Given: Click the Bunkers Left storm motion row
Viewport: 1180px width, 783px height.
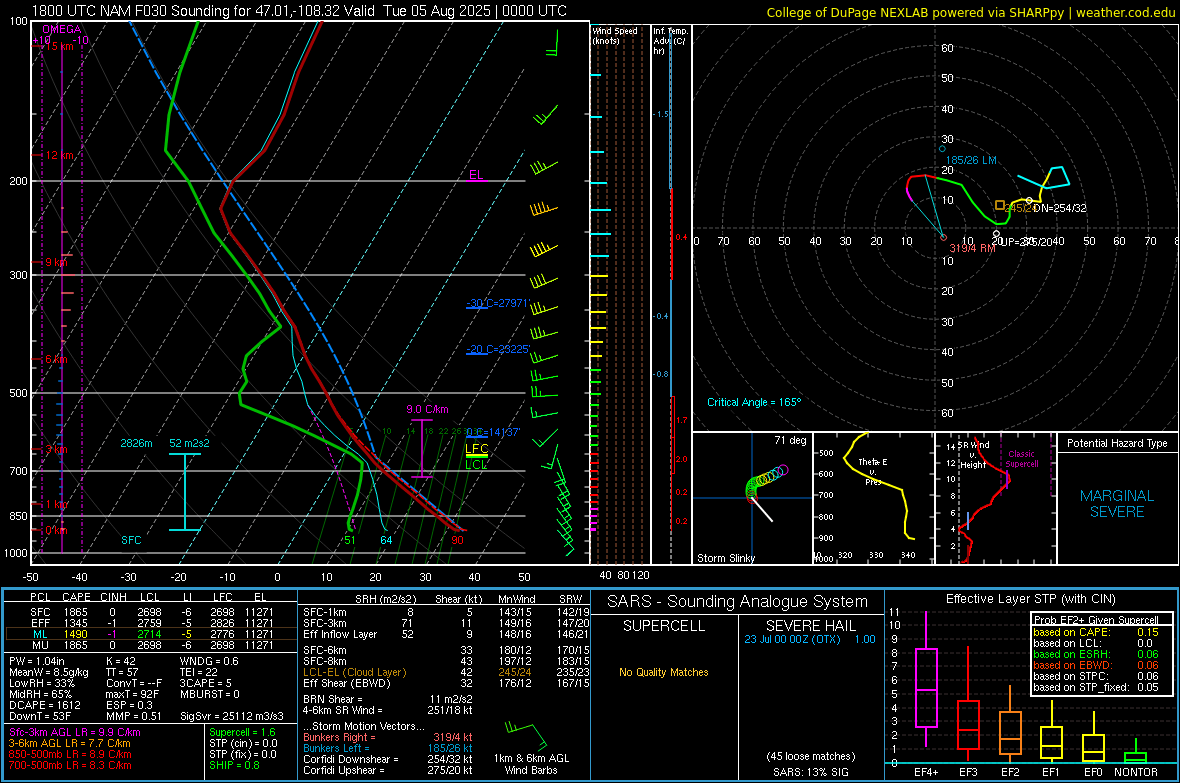Looking at the screenshot, I should coord(388,748).
